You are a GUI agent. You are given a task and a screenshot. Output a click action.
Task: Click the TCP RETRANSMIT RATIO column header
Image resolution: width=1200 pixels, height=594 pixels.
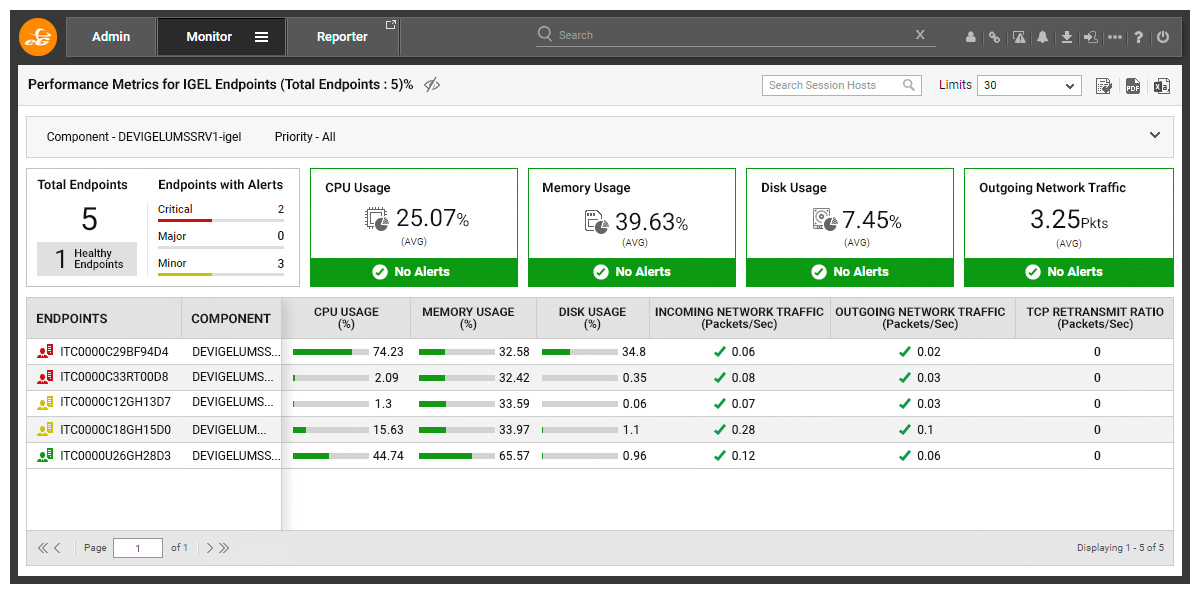tap(1095, 318)
